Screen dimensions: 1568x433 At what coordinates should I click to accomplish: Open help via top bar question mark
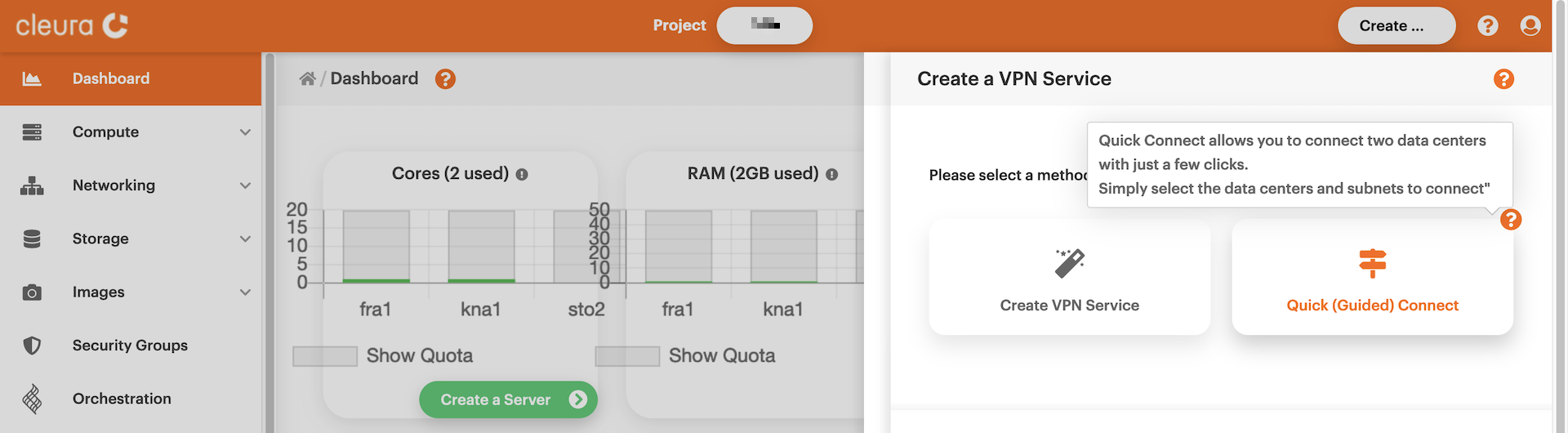pyautogui.click(x=1487, y=26)
